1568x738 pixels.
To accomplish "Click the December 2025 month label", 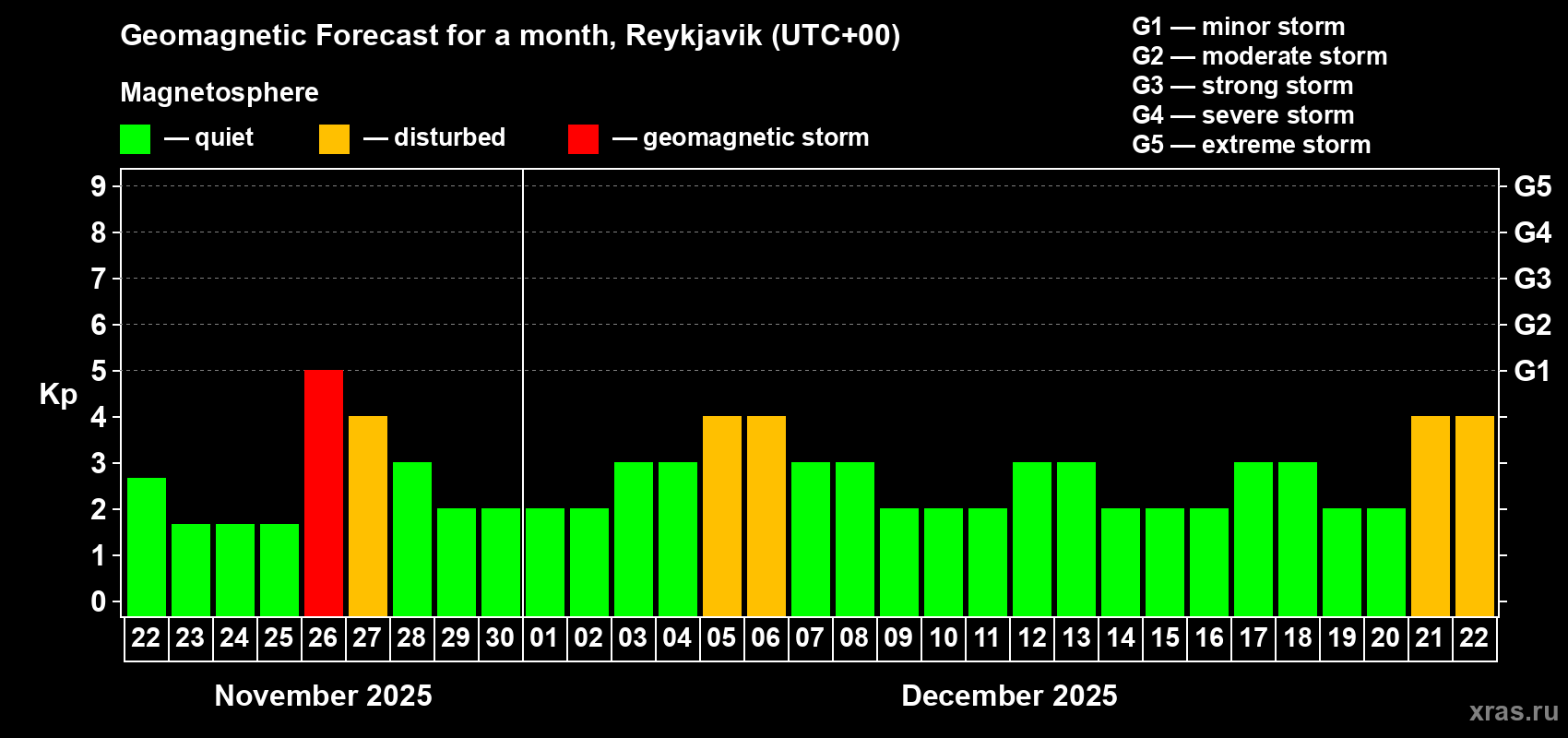I will [x=1009, y=696].
